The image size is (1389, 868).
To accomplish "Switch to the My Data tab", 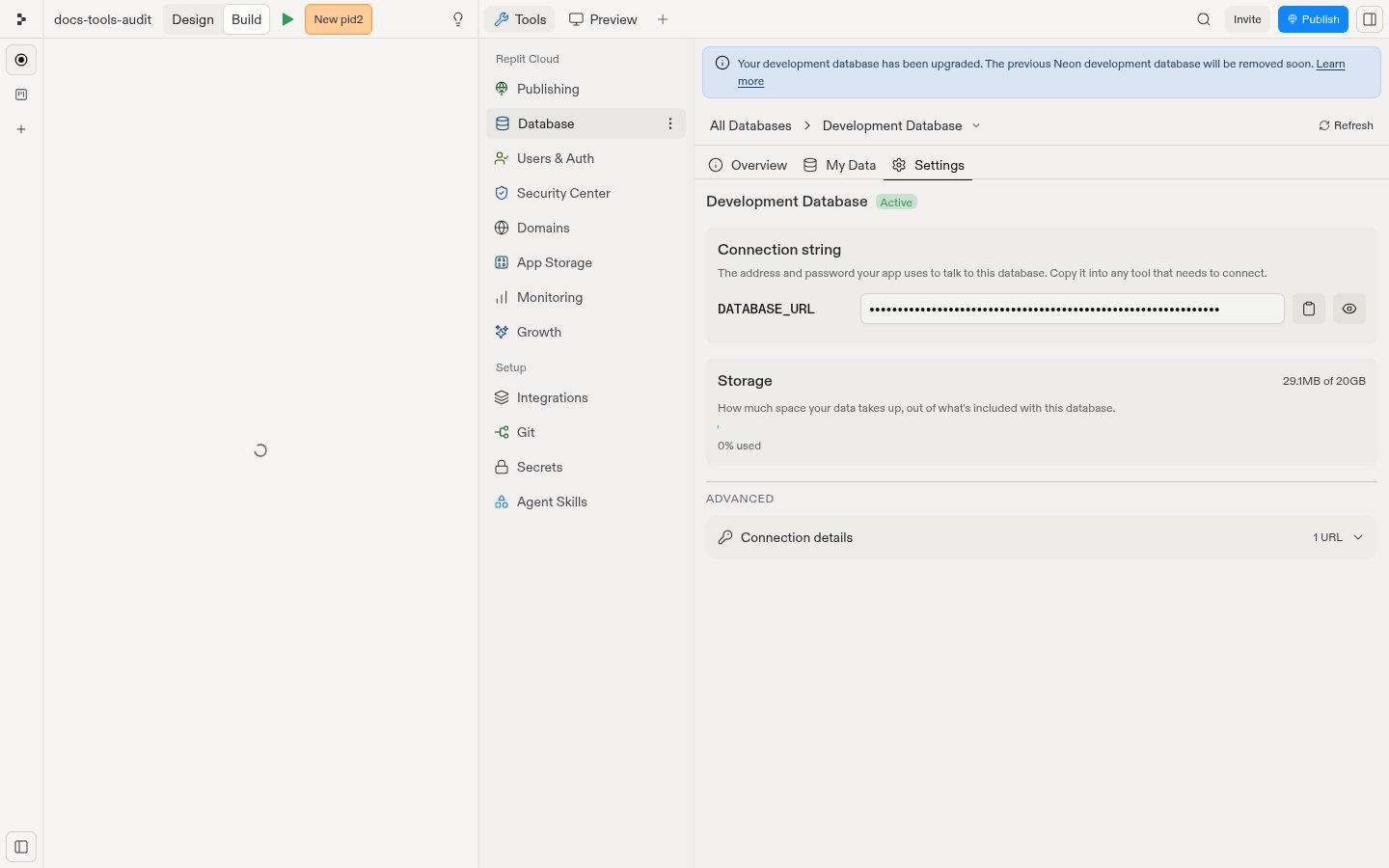I will 840,165.
